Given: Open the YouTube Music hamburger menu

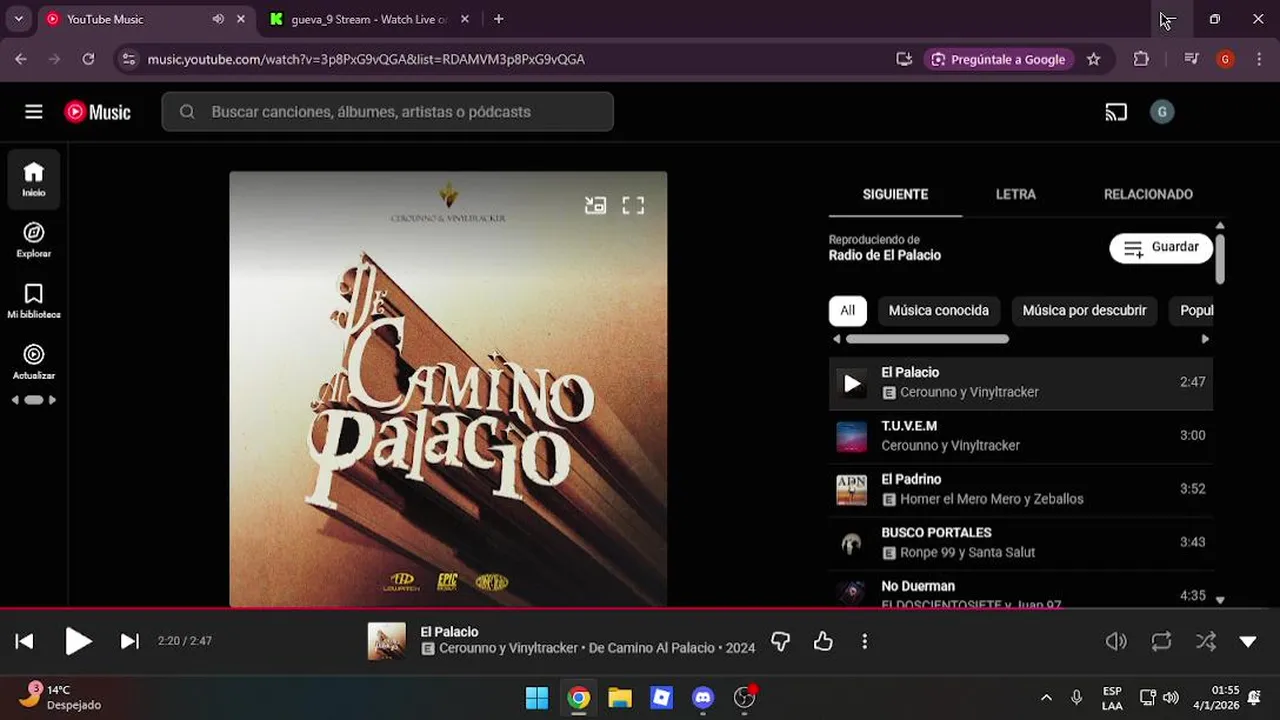Looking at the screenshot, I should [x=34, y=112].
